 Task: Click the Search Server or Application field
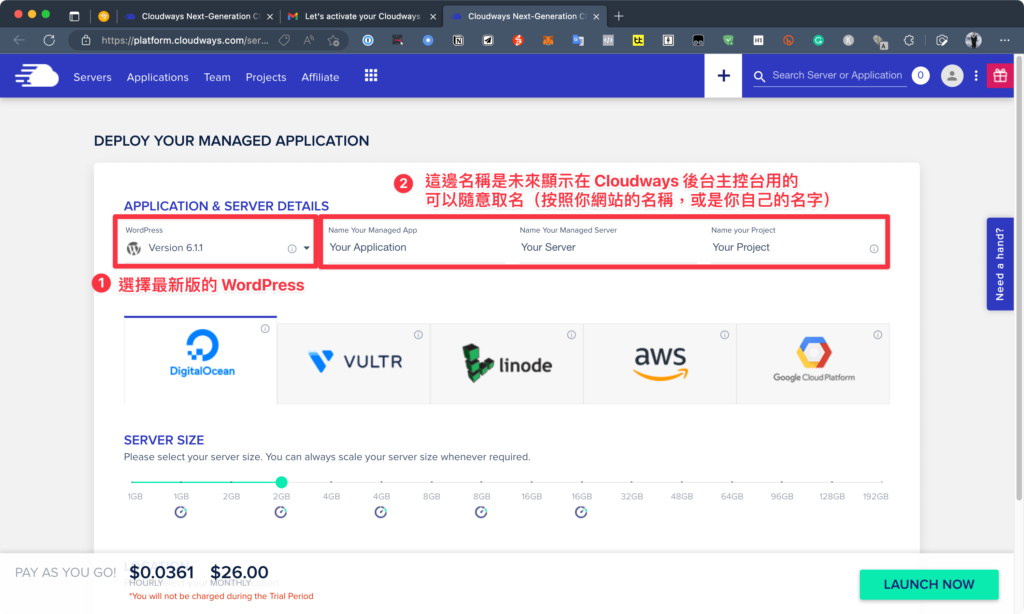(x=837, y=76)
